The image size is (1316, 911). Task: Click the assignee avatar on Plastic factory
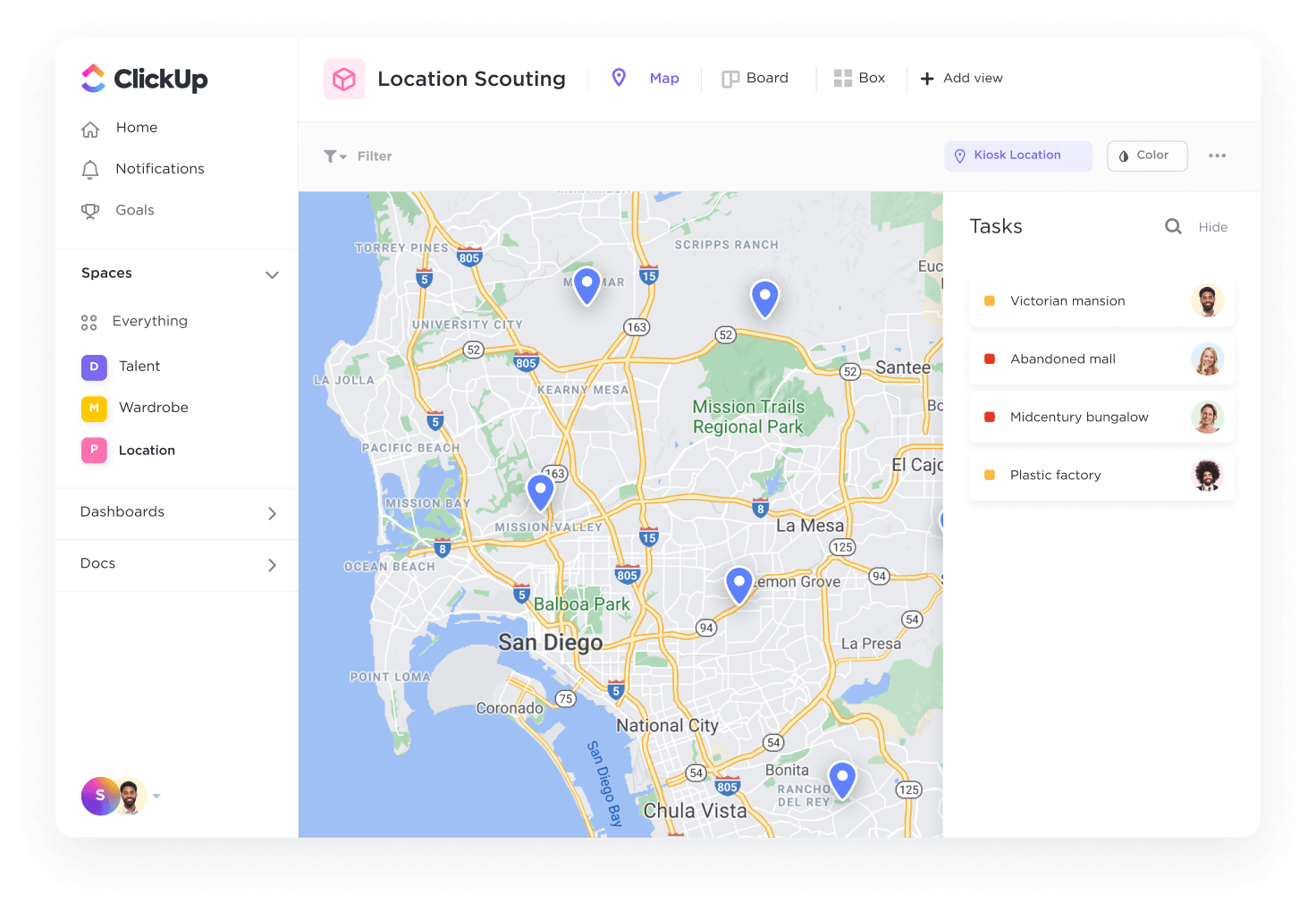(1207, 476)
